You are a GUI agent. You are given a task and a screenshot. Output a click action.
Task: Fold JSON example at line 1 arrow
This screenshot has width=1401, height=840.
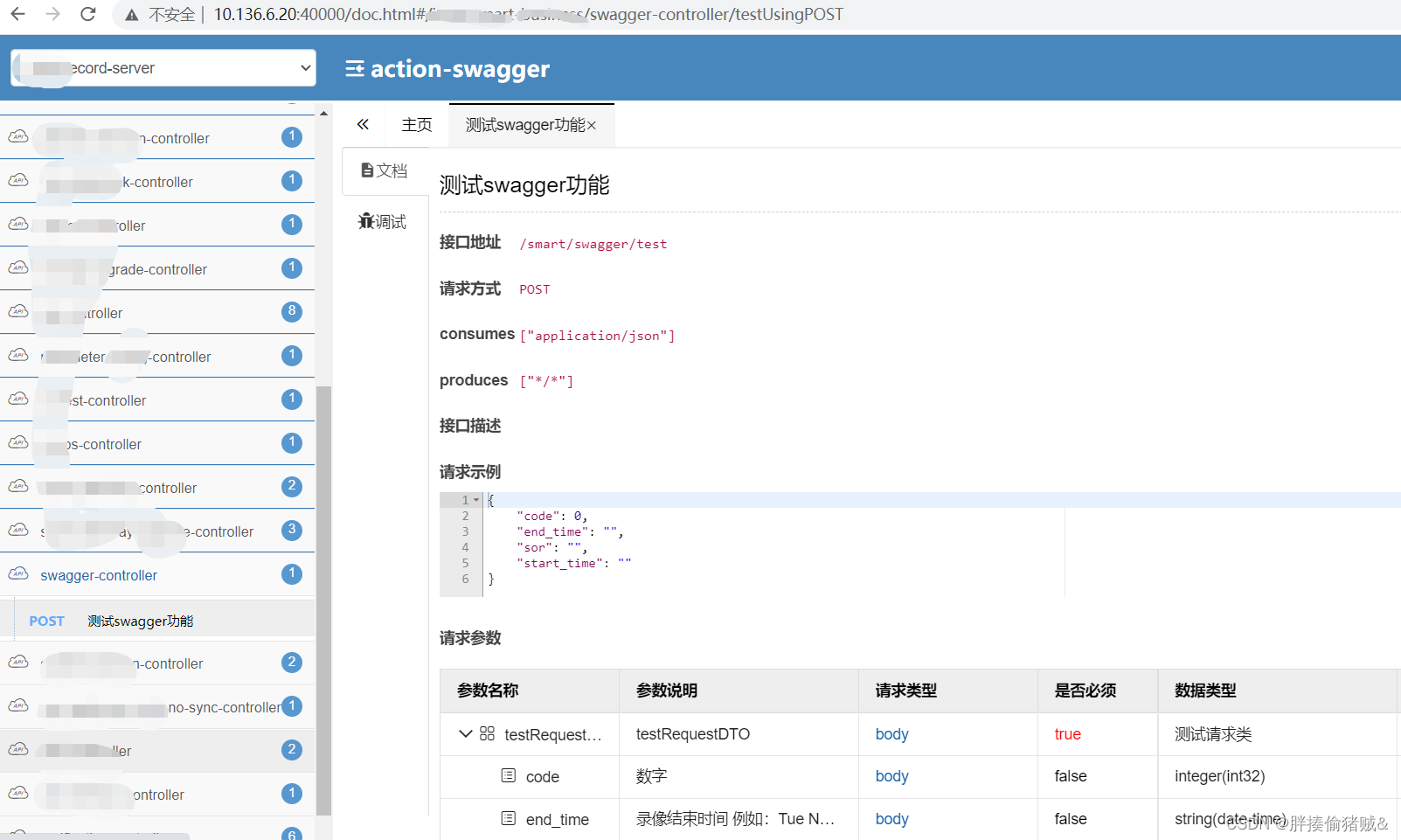476,500
